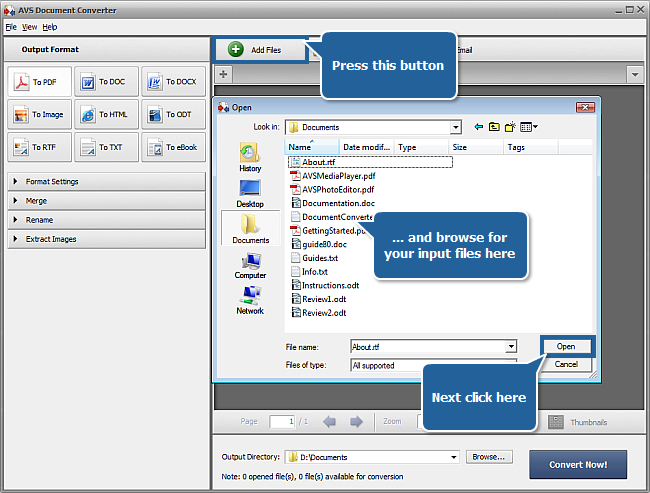Select the To PDF output format
This screenshot has height=493, width=650.
coord(39,82)
